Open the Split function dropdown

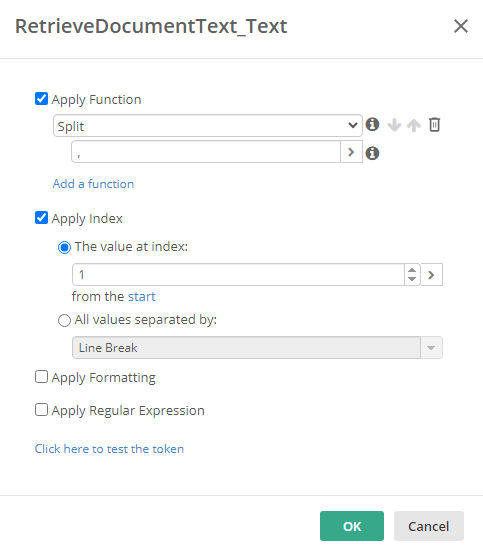click(208, 125)
